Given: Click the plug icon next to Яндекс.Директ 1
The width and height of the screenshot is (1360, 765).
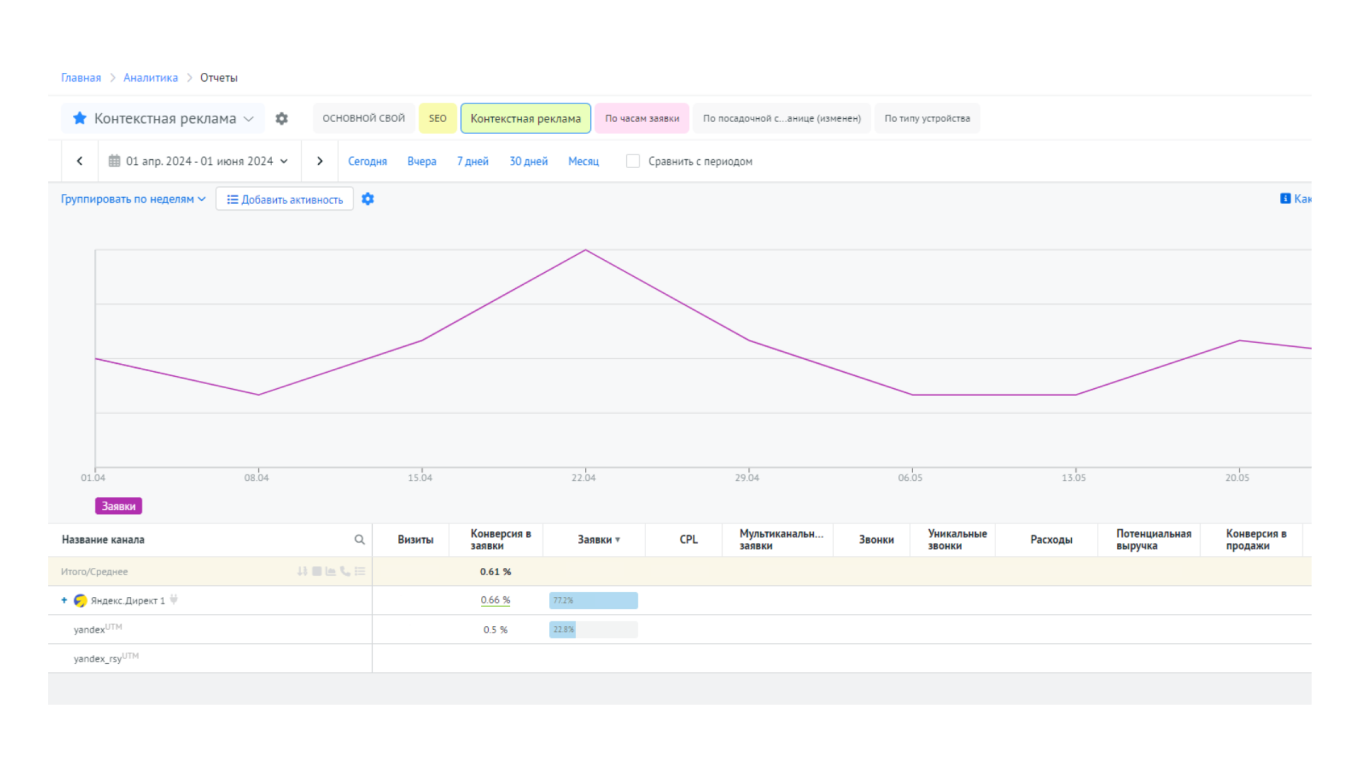Looking at the screenshot, I should [174, 600].
